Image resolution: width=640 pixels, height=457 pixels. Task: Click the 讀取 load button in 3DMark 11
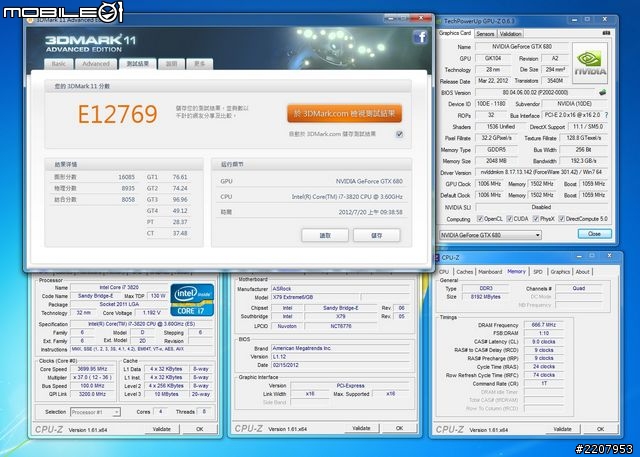(325, 235)
